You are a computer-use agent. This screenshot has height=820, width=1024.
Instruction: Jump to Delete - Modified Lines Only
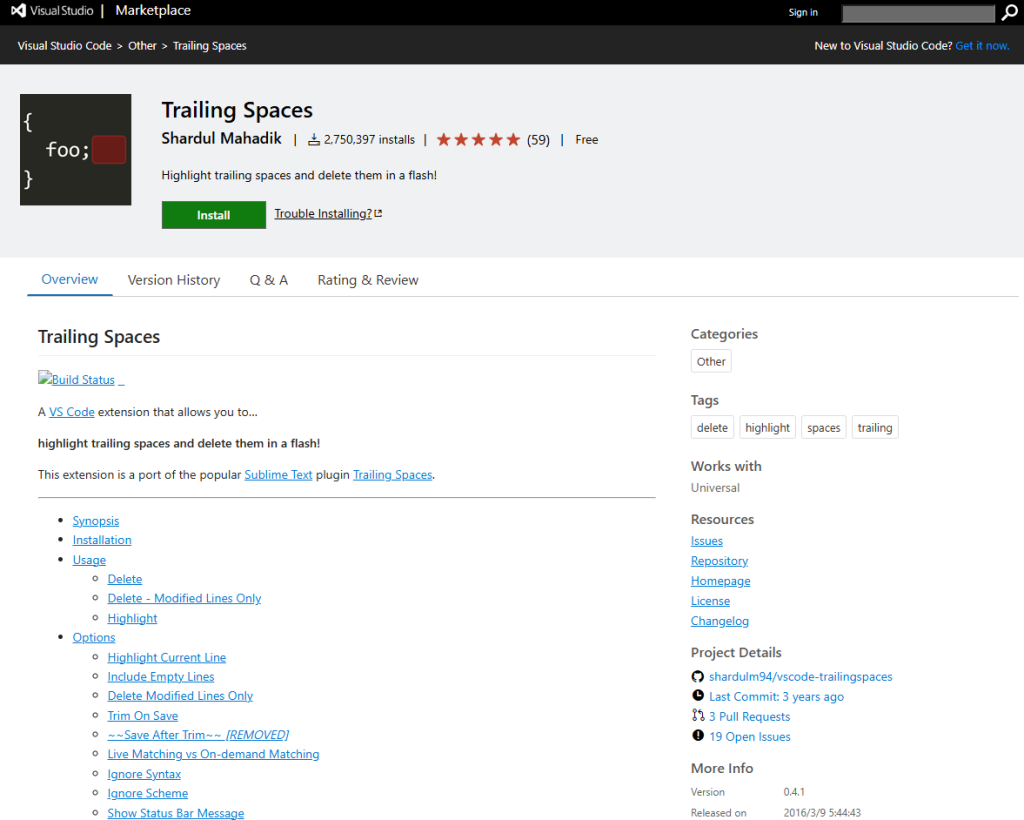pos(184,598)
